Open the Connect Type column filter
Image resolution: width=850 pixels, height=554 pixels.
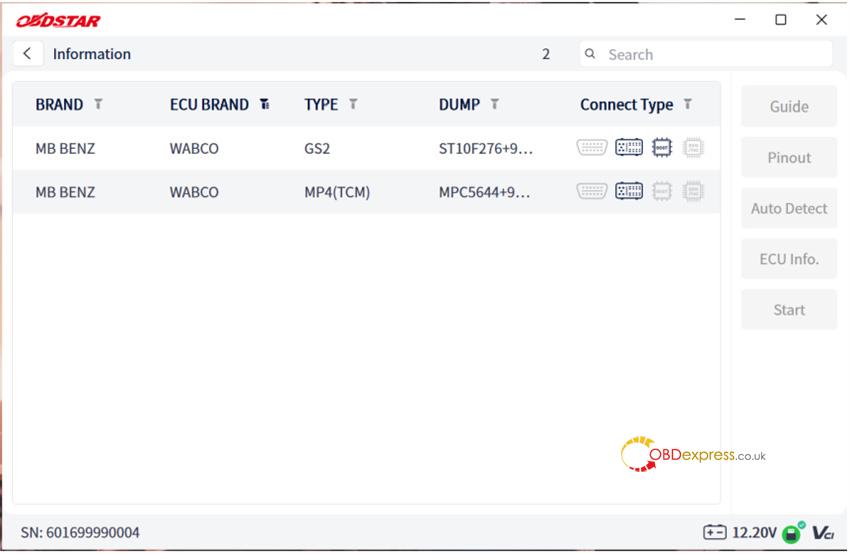[687, 104]
